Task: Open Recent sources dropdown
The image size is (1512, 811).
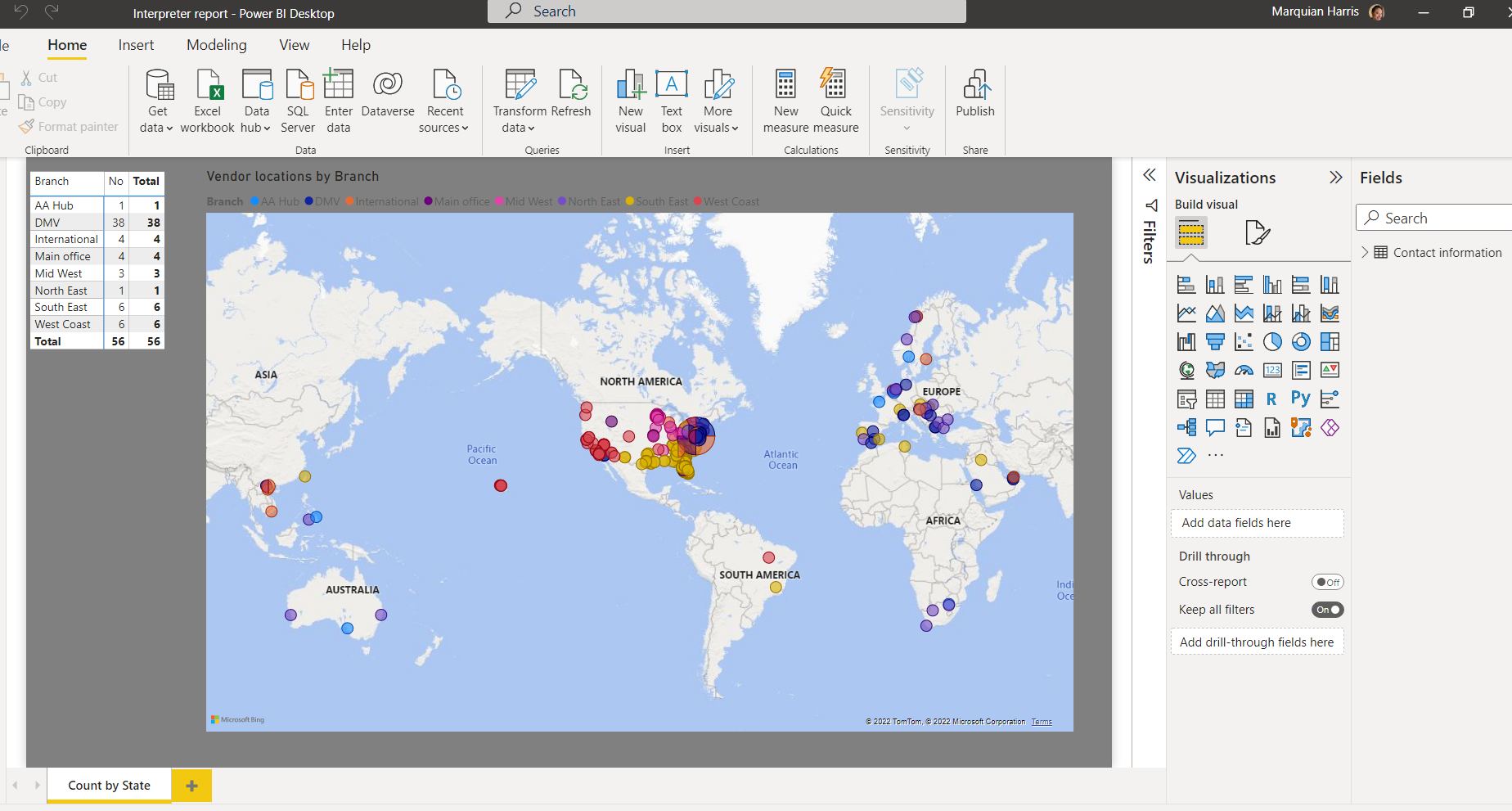Action: (444, 100)
